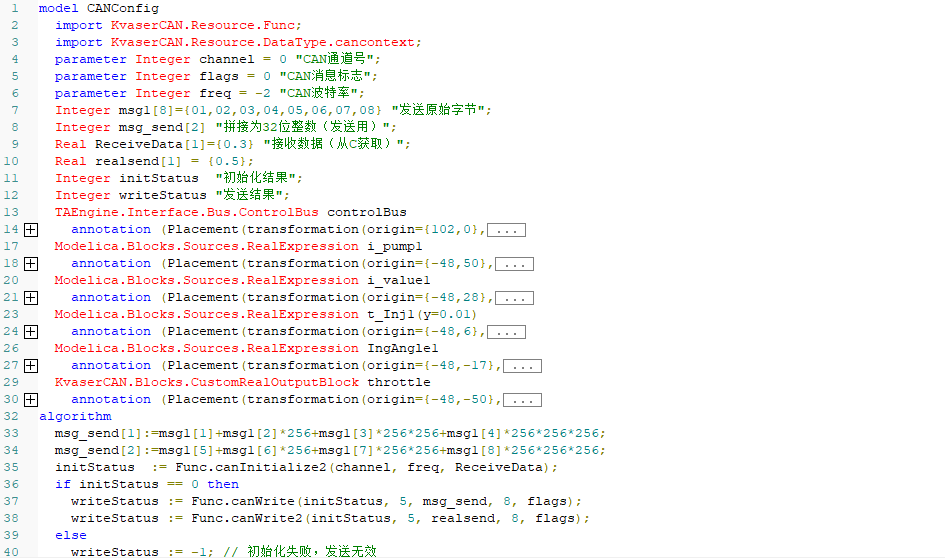Click the 'msg1[8]' array declaration
Image resolution: width=945 pixels, height=558 pixels.
point(147,110)
